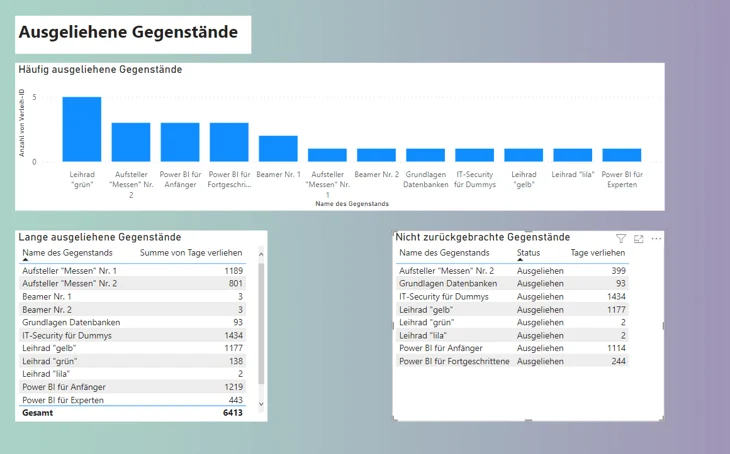Image resolution: width=730 pixels, height=454 pixels.
Task: Click the value 1189 in Lange ausgeliehene table
Action: point(234,271)
